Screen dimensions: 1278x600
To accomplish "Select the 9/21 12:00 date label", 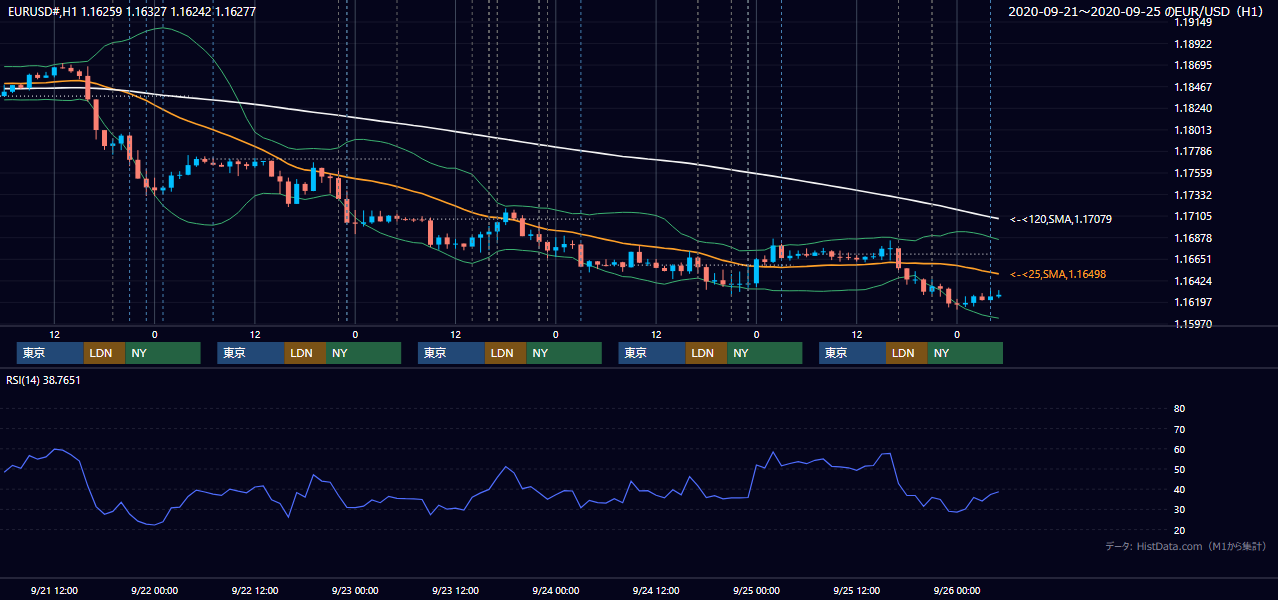I will tap(54, 590).
